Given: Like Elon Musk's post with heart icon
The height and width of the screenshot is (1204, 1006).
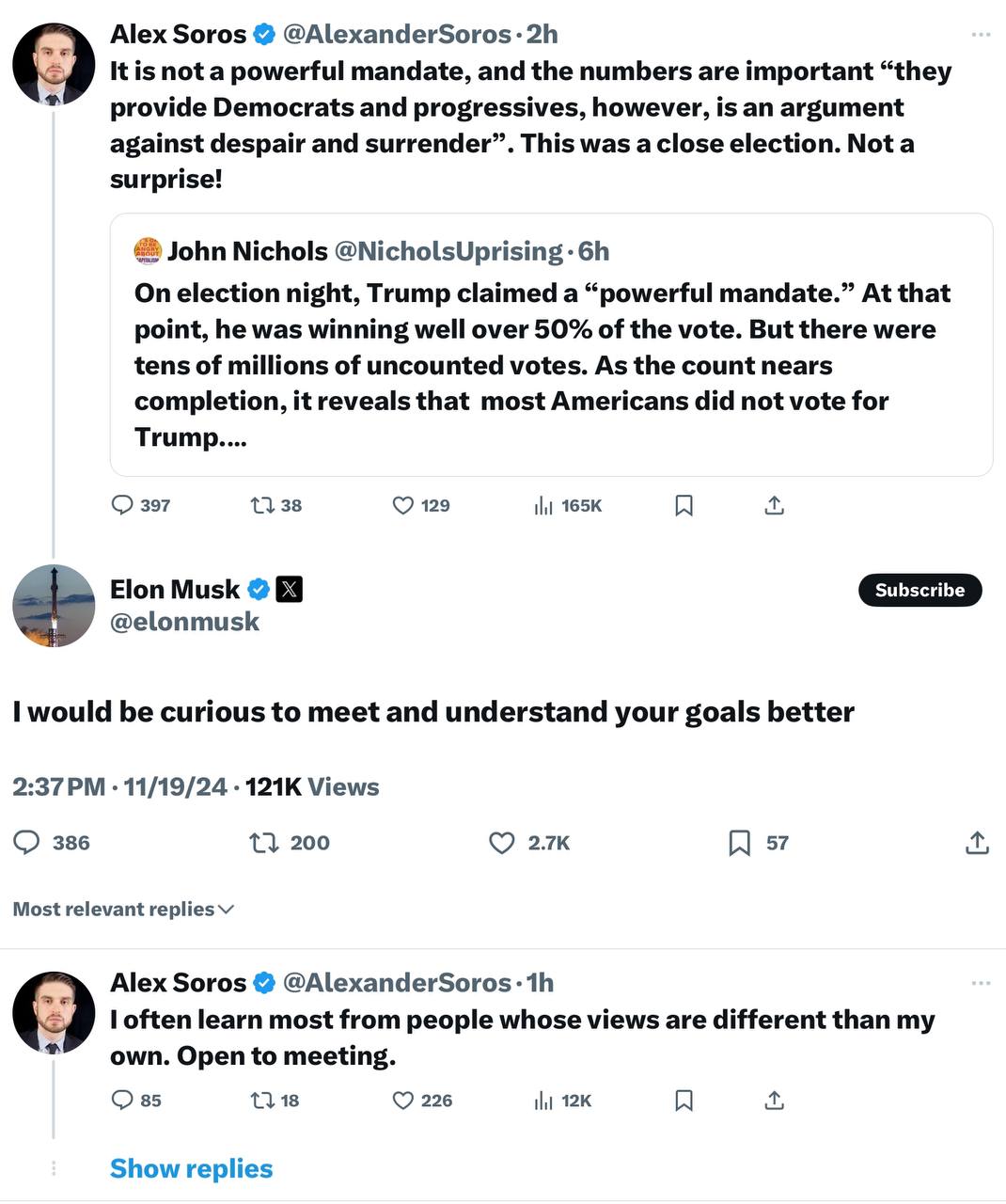Looking at the screenshot, I should (502, 842).
